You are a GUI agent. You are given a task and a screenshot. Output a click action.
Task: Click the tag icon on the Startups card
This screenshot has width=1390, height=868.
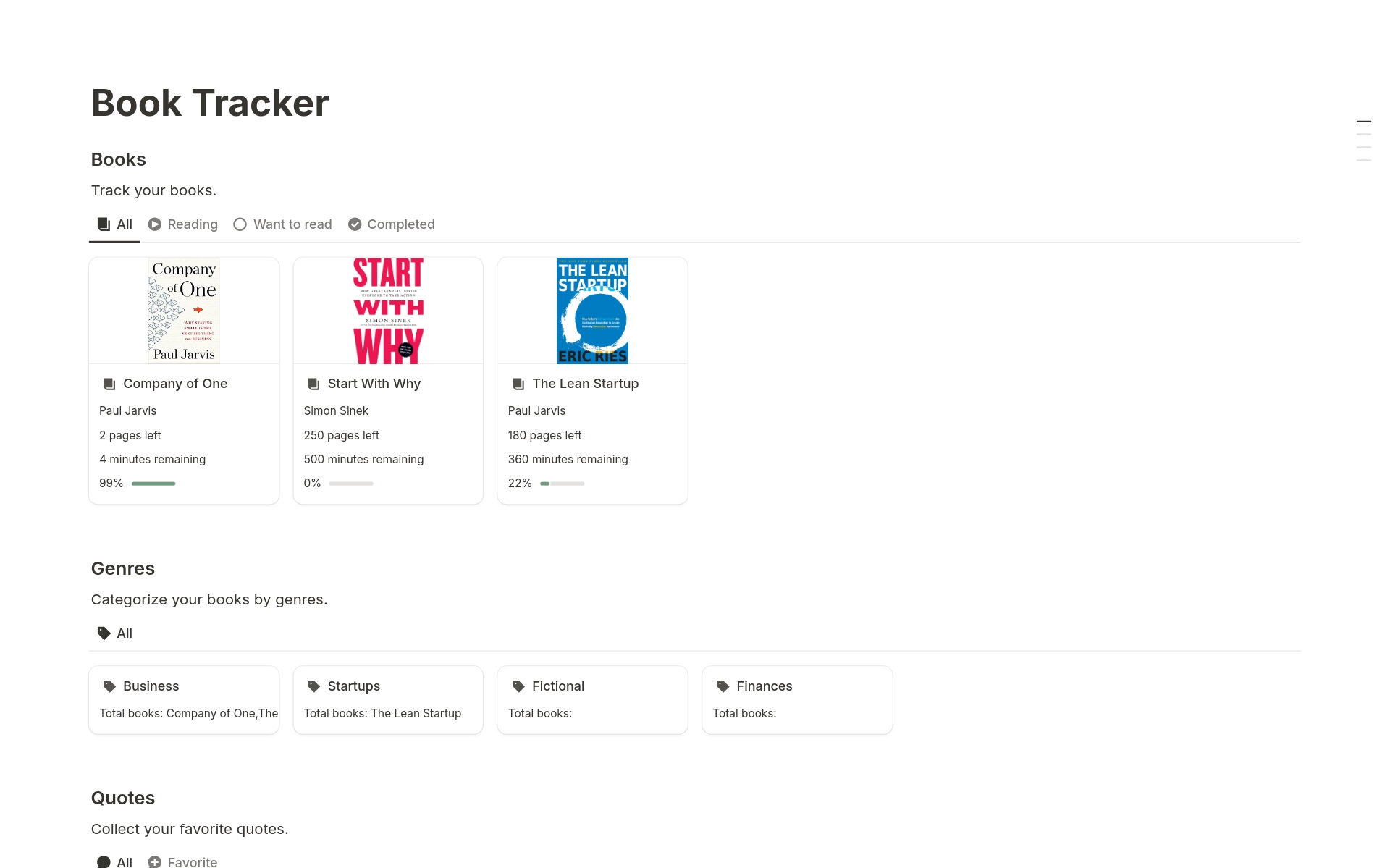point(313,686)
